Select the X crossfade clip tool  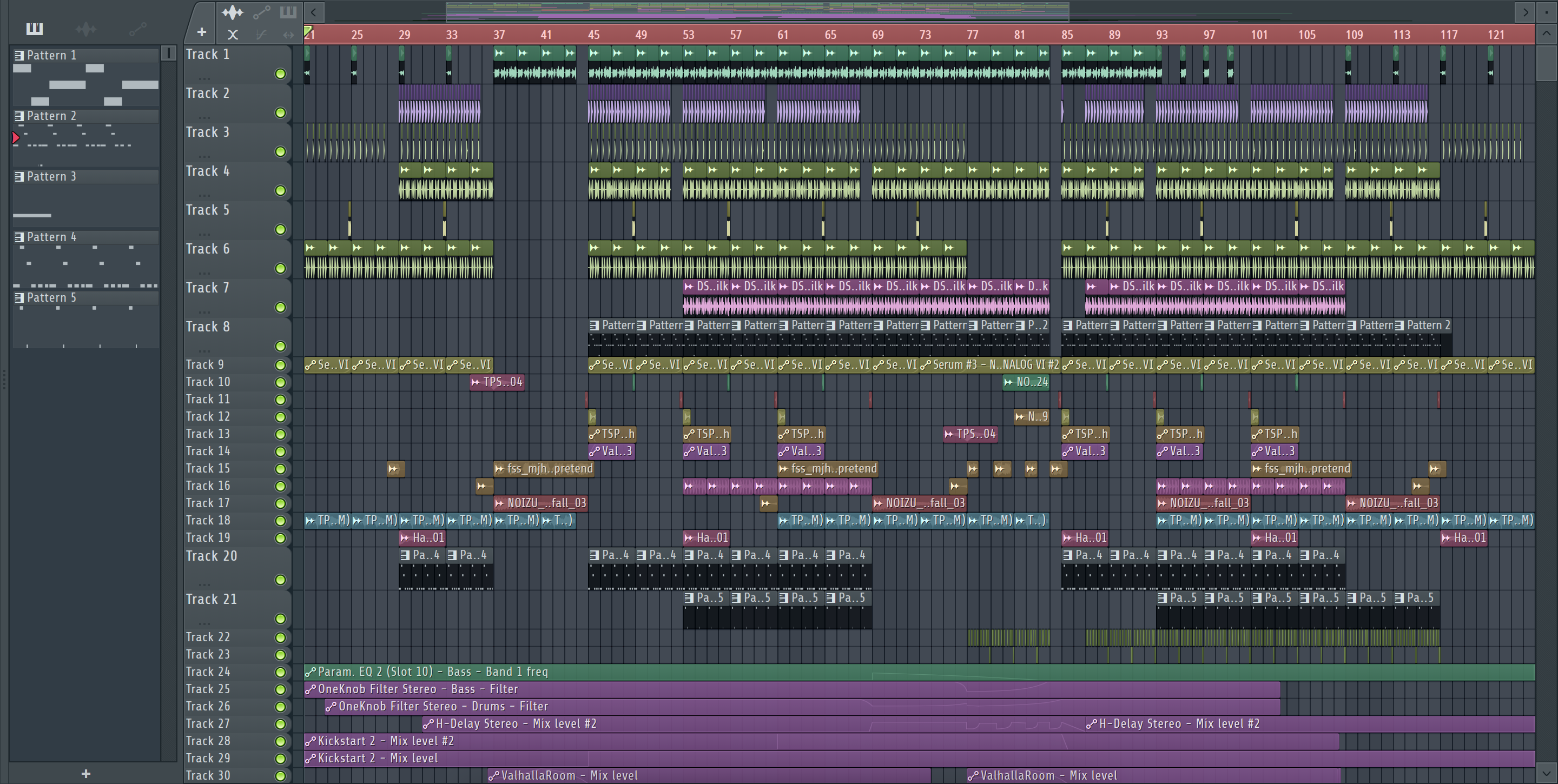(233, 35)
